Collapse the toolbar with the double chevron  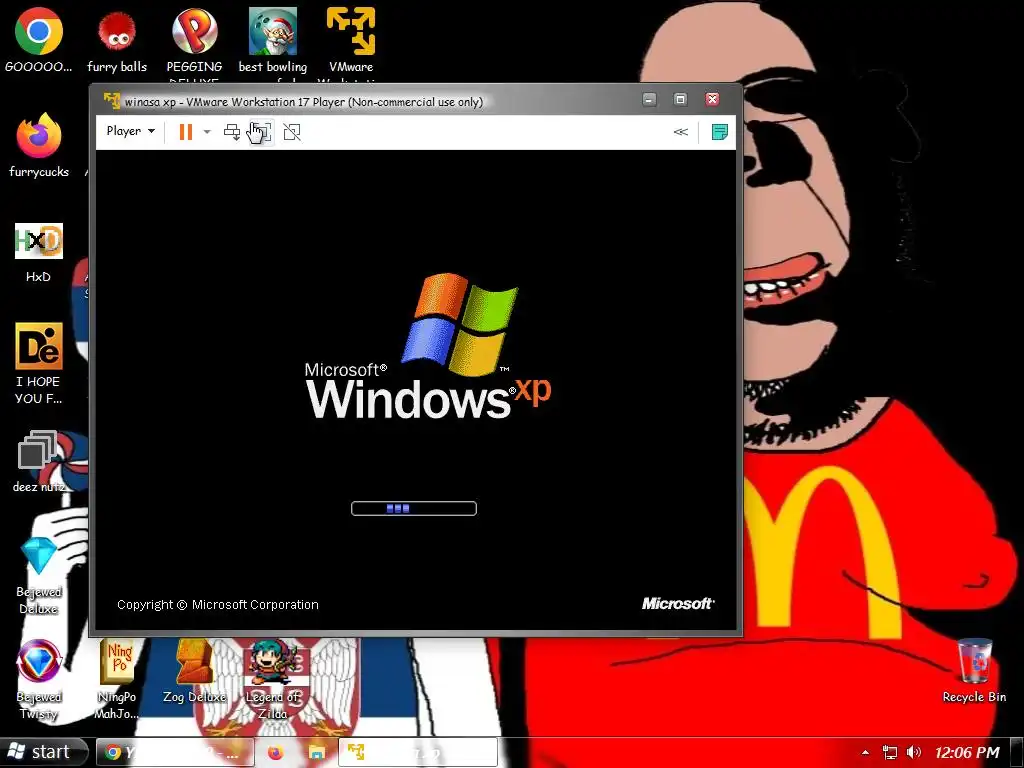coord(680,132)
